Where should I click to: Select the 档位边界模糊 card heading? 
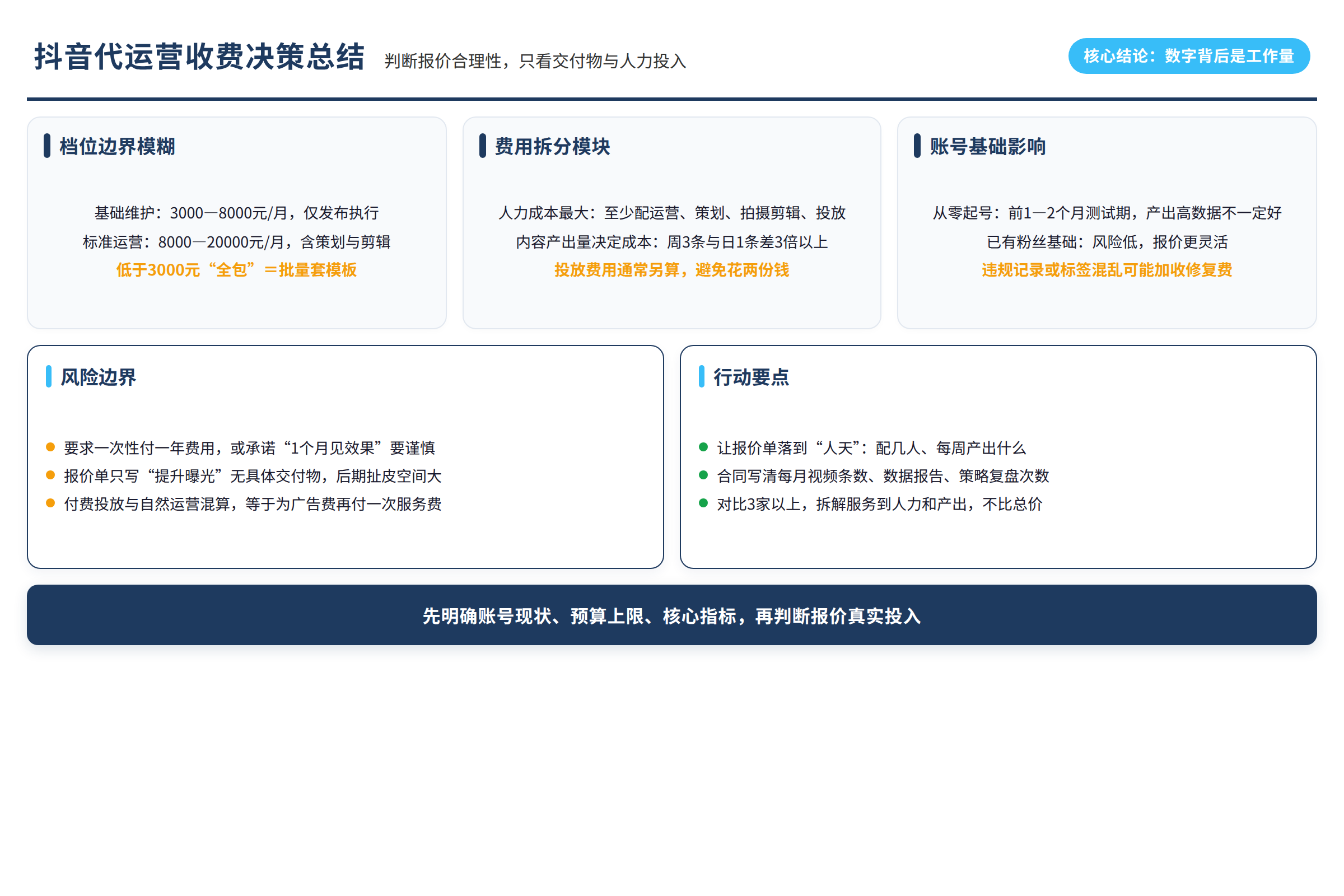click(117, 146)
